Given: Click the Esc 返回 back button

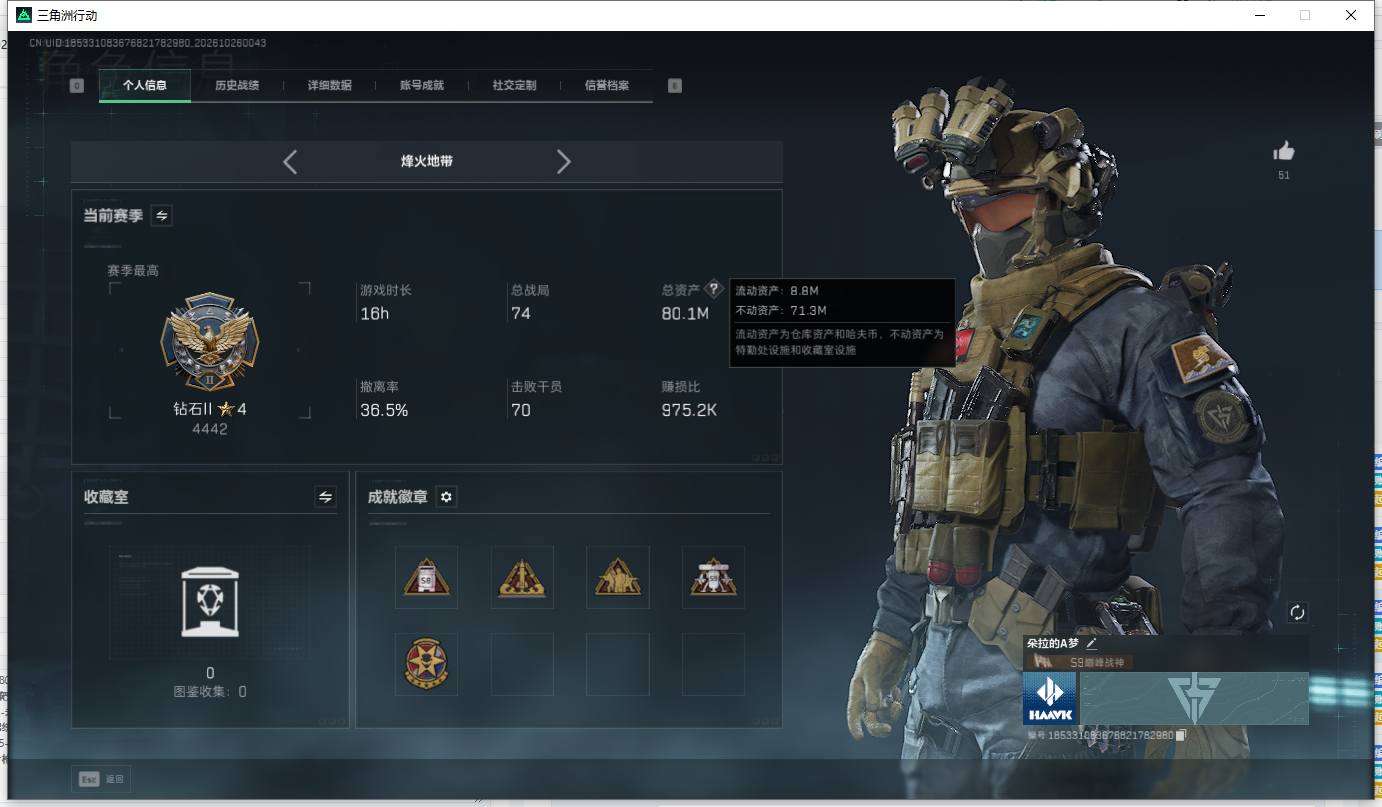Looking at the screenshot, I should pos(101,779).
